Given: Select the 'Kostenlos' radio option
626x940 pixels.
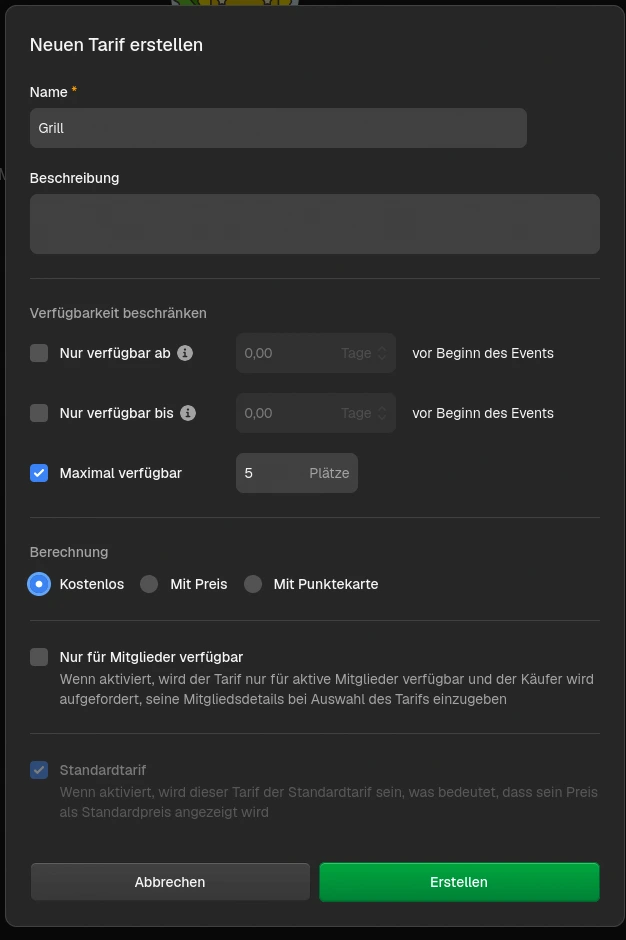Looking at the screenshot, I should pyautogui.click(x=39, y=584).
